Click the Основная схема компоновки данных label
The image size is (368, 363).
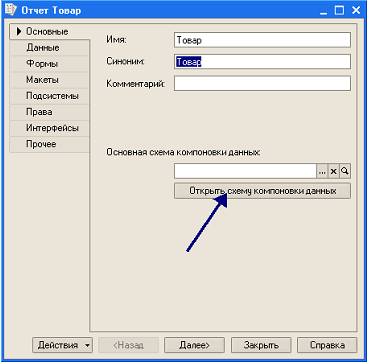coord(183,152)
